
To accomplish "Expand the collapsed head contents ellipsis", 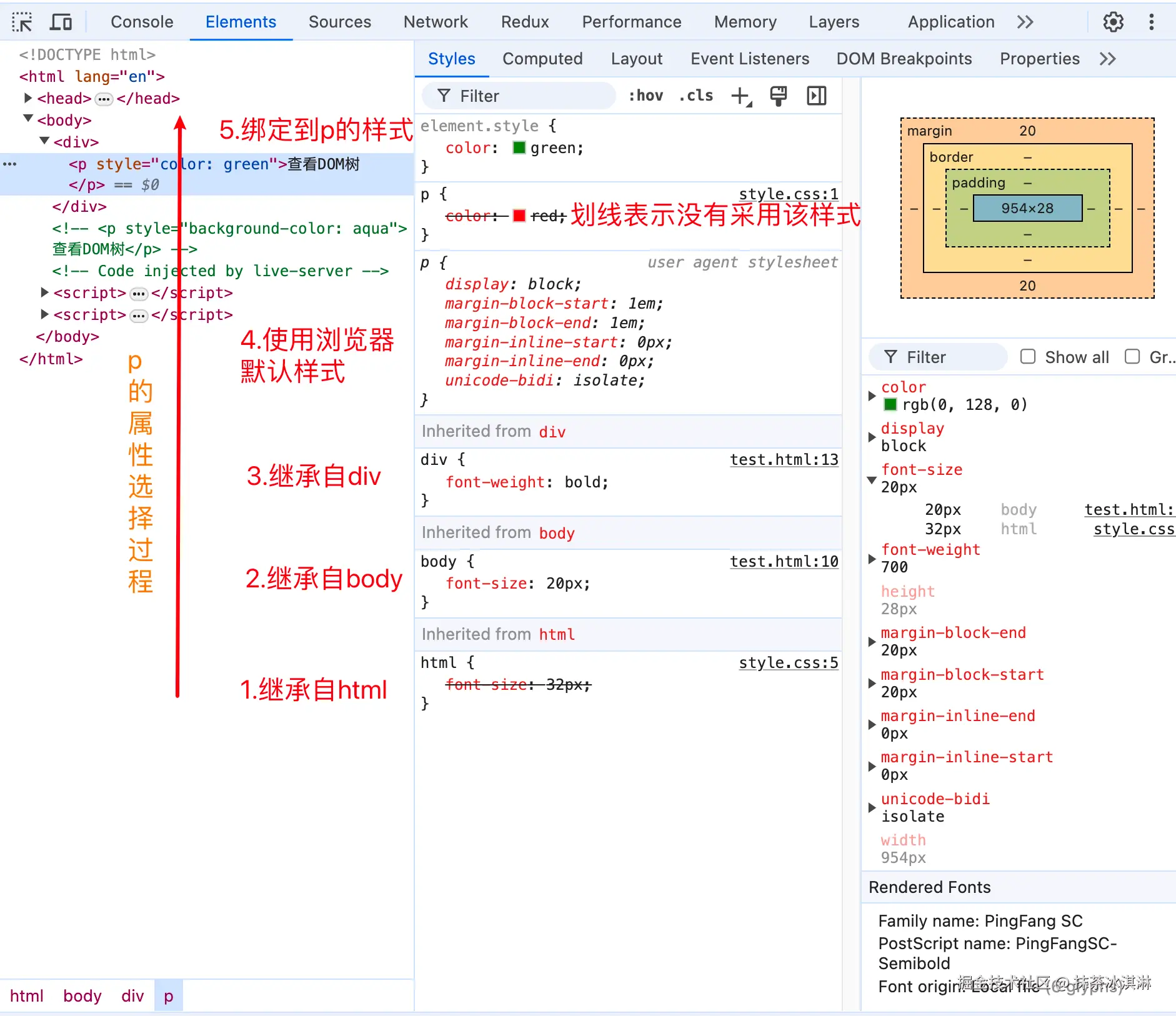I will [104, 99].
